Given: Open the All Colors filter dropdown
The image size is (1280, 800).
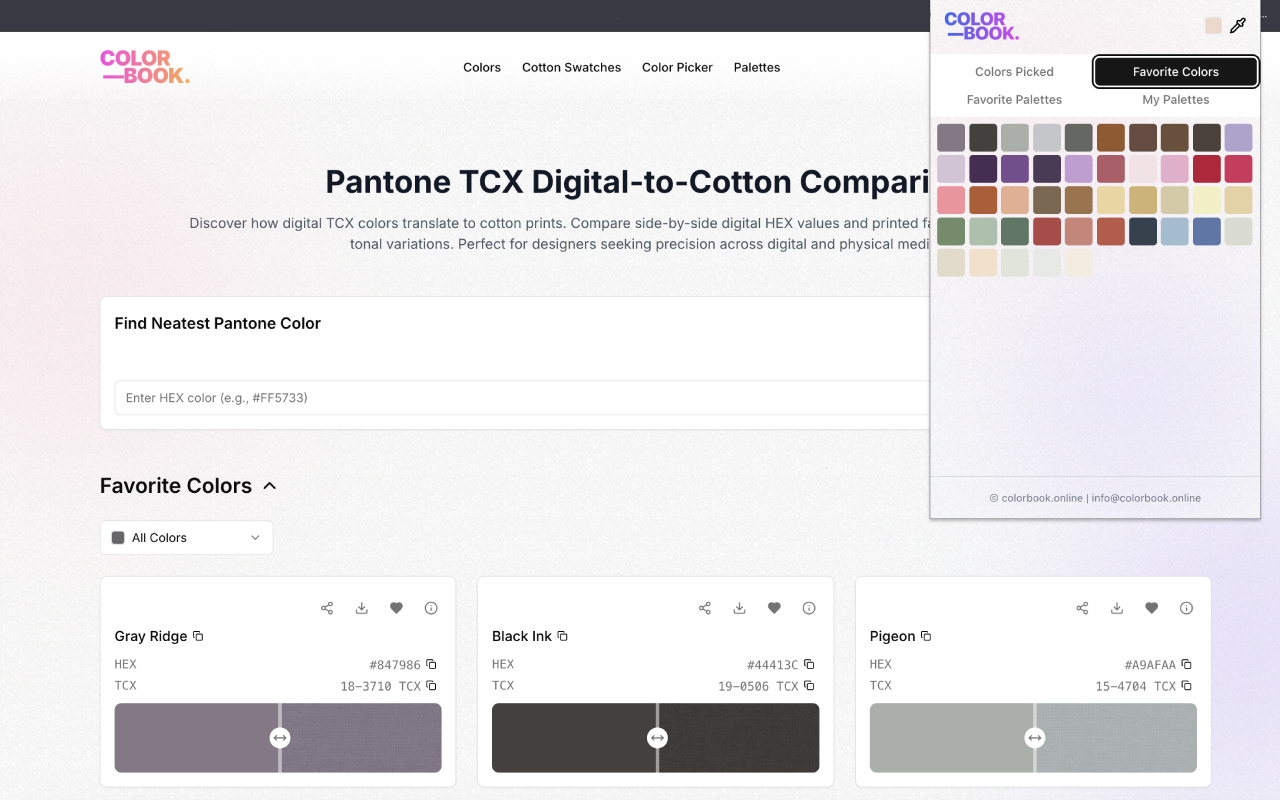Looking at the screenshot, I should [186, 538].
